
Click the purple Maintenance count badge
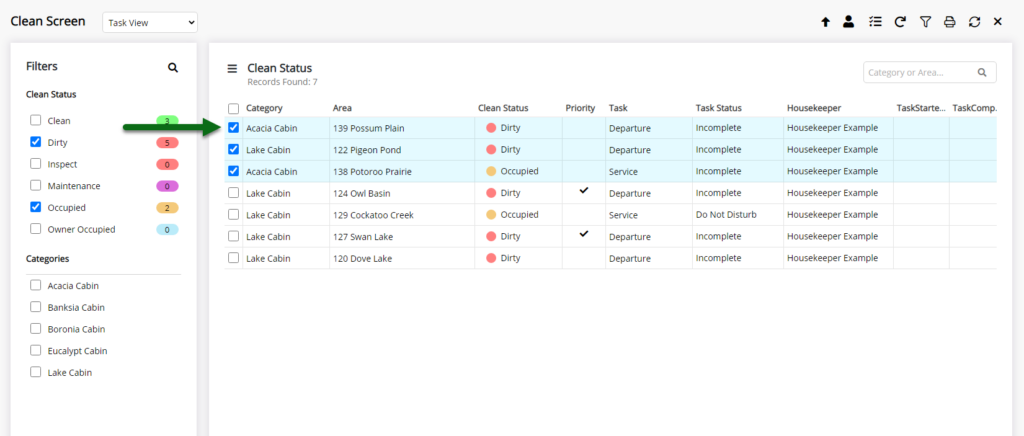click(x=167, y=186)
